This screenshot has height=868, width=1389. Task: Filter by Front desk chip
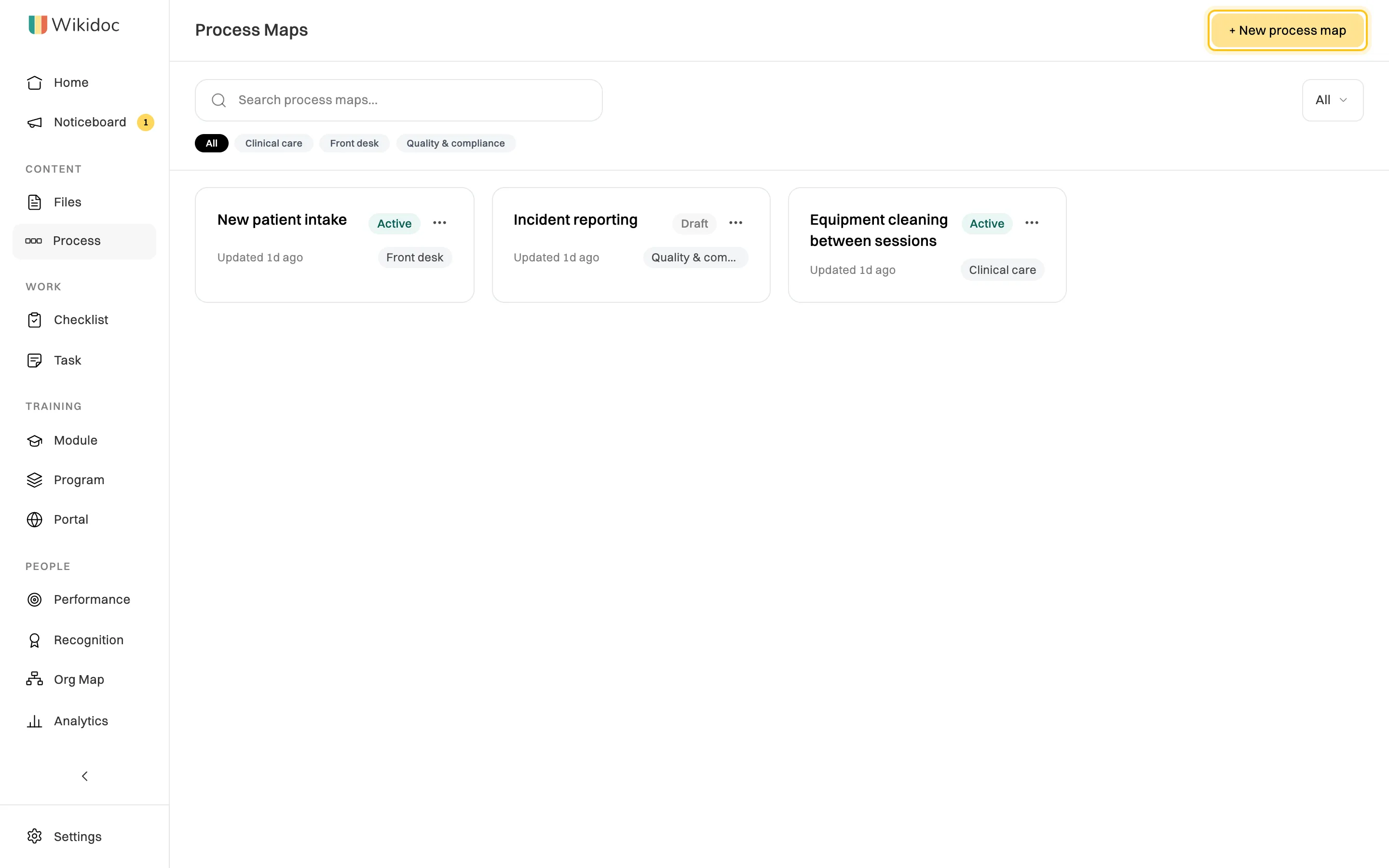pyautogui.click(x=354, y=143)
